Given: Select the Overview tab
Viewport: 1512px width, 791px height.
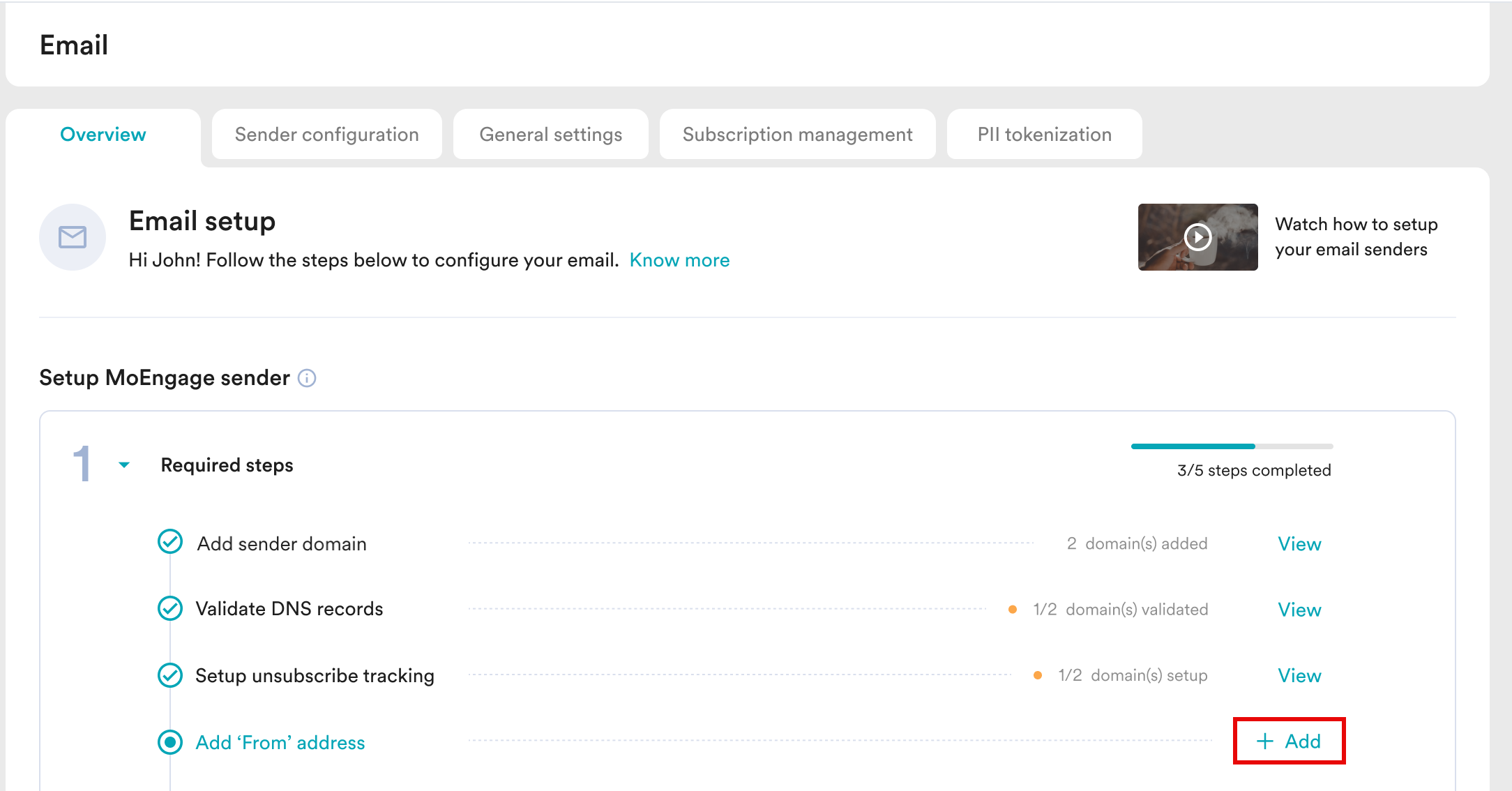Looking at the screenshot, I should (103, 135).
